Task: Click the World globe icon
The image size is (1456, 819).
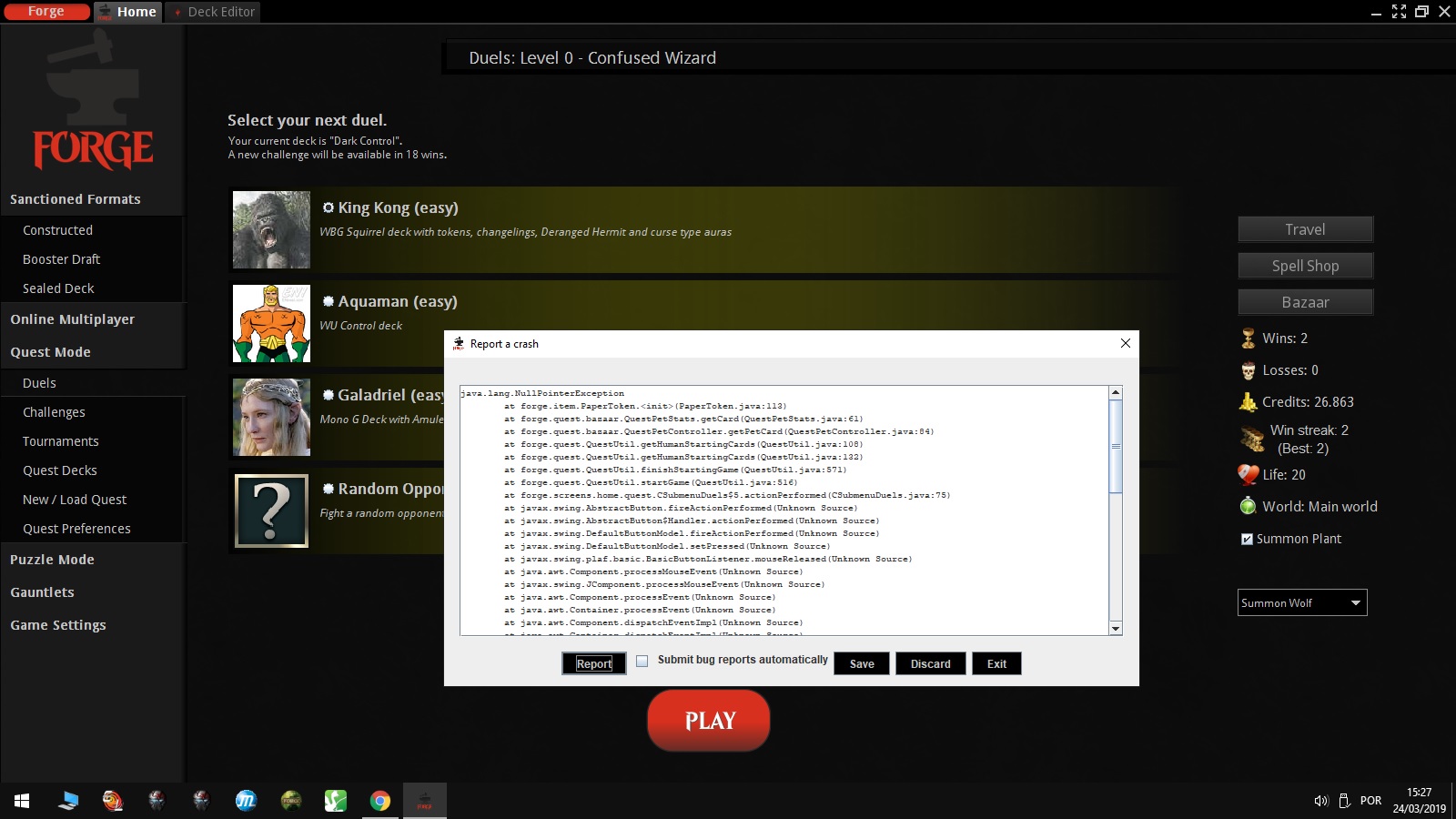Action: click(x=1248, y=507)
